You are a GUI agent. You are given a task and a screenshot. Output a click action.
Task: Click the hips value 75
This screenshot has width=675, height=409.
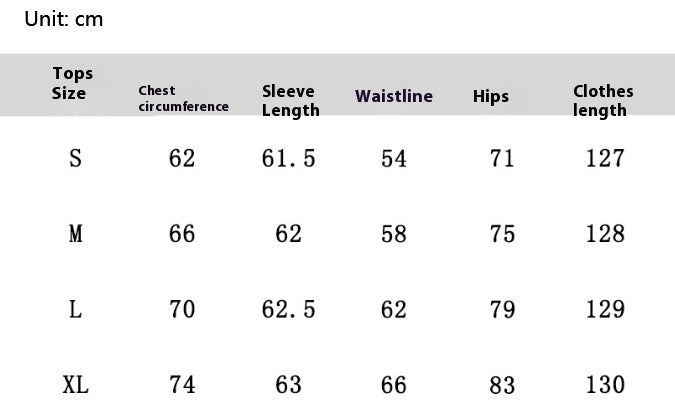pyautogui.click(x=502, y=234)
